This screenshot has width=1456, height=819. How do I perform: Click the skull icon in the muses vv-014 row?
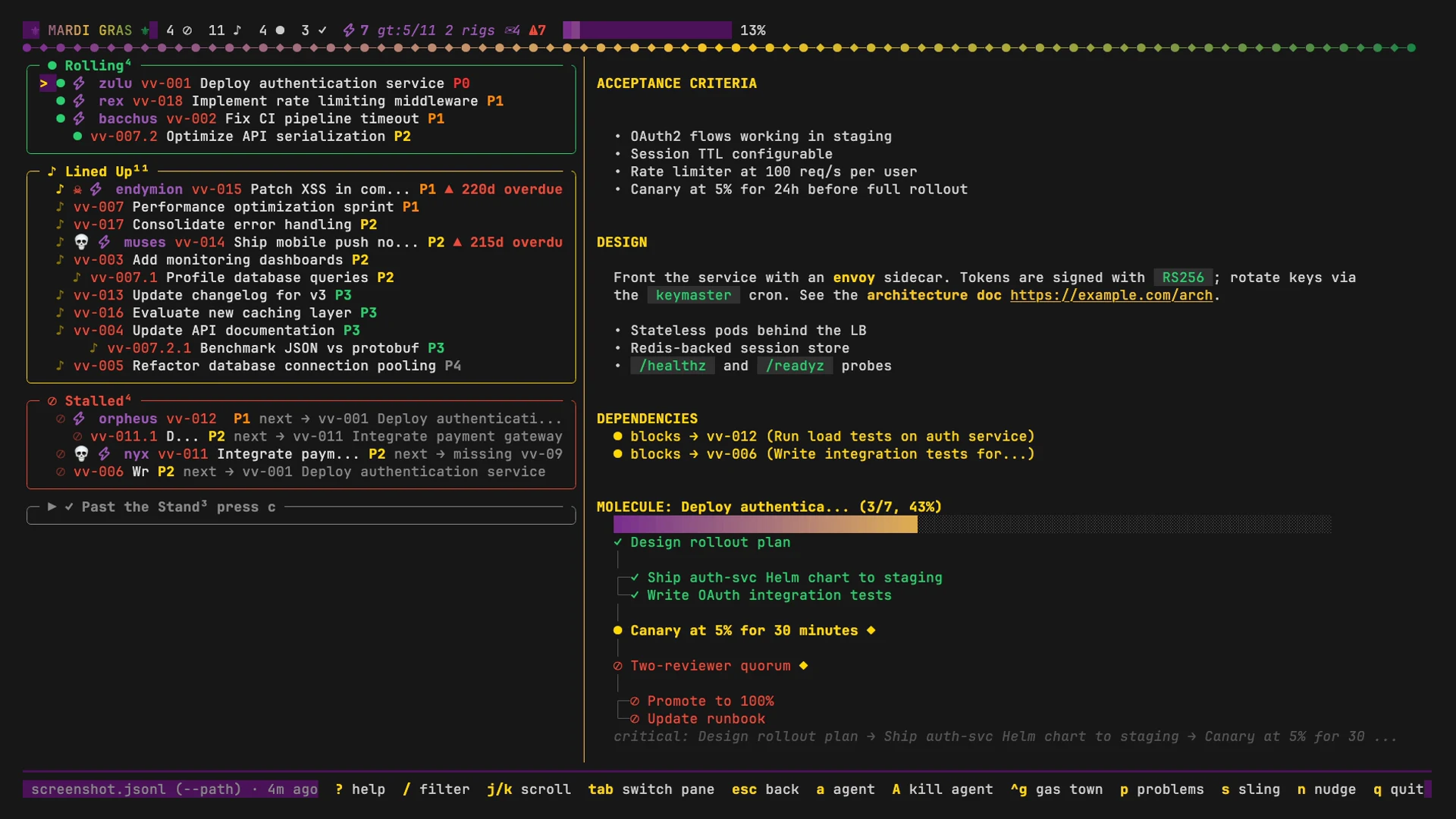tap(81, 242)
